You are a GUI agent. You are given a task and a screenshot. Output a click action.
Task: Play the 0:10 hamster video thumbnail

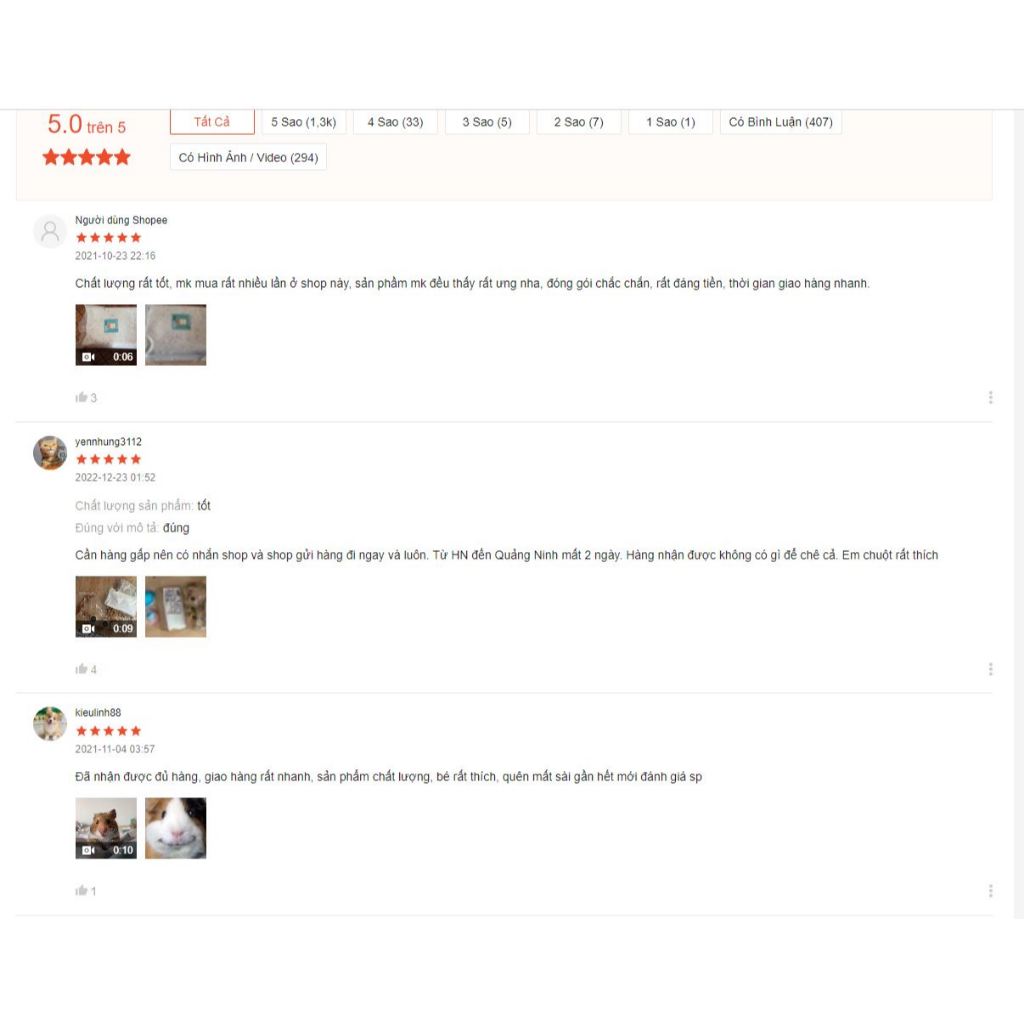click(x=106, y=828)
